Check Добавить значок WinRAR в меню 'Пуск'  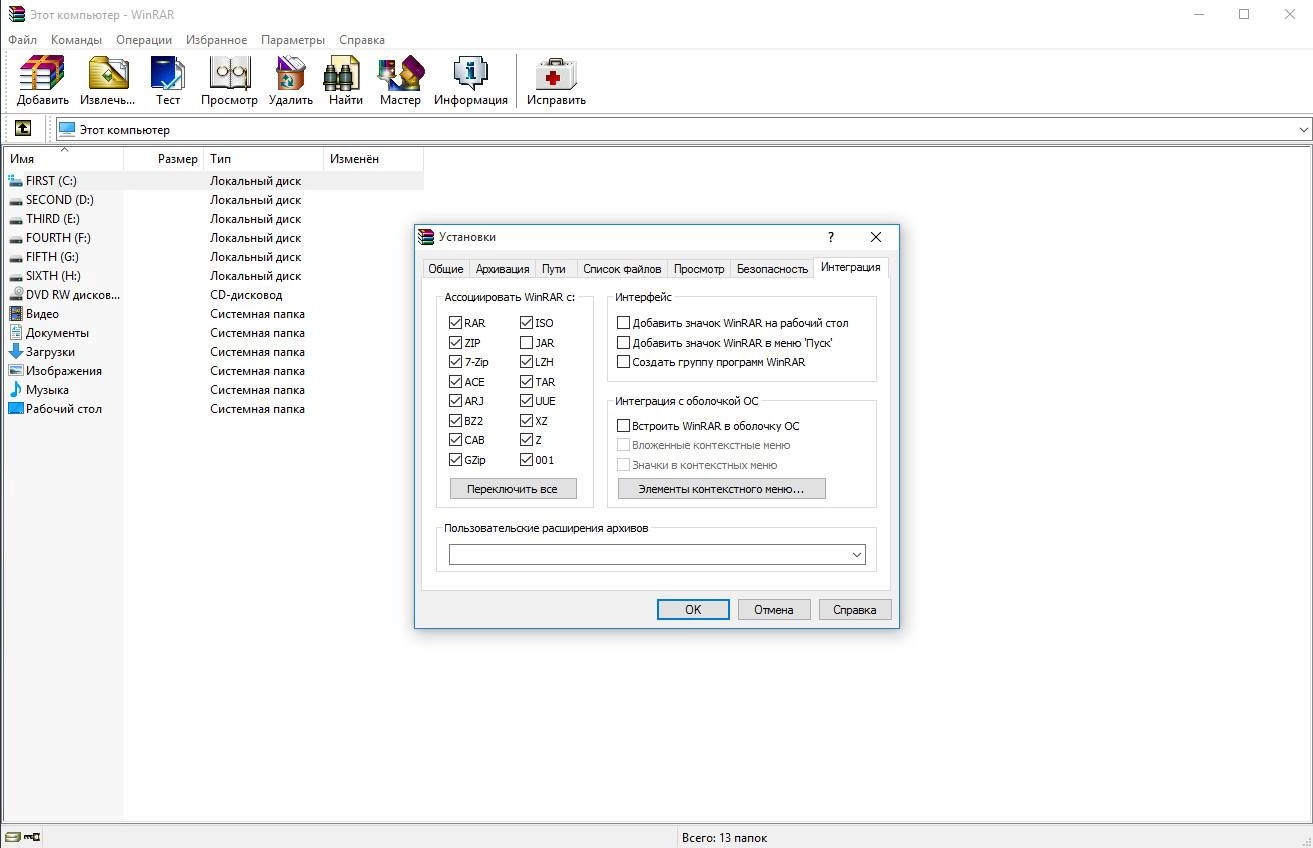(x=623, y=343)
